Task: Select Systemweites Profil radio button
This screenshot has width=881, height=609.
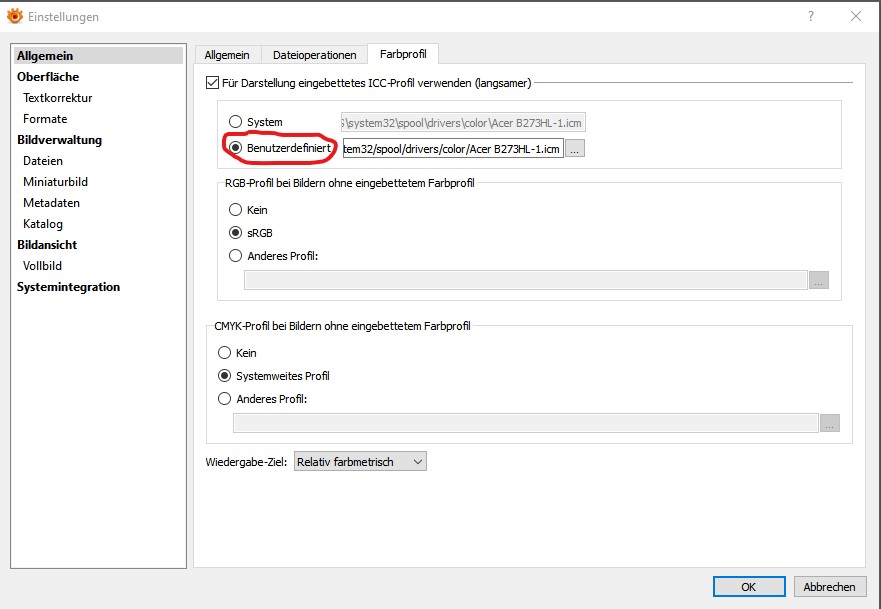Action: click(x=224, y=376)
